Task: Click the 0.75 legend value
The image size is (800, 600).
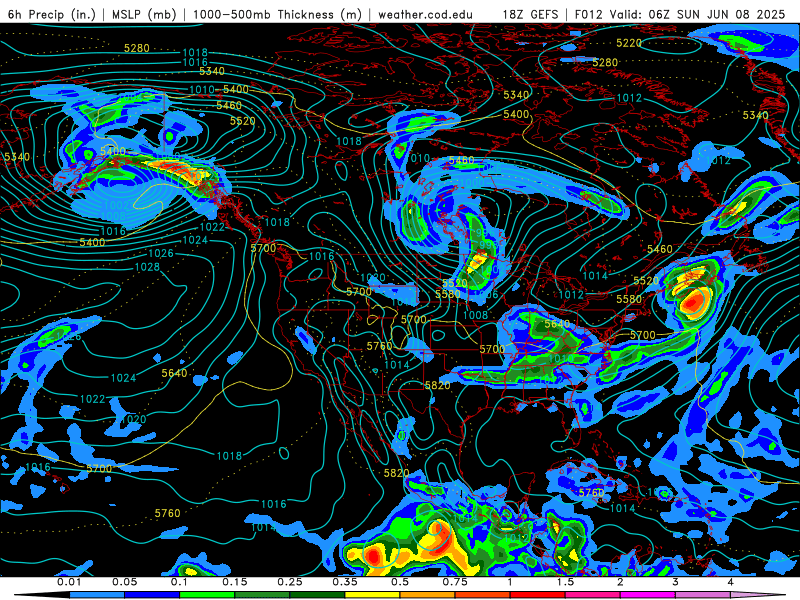Action: pos(455,582)
